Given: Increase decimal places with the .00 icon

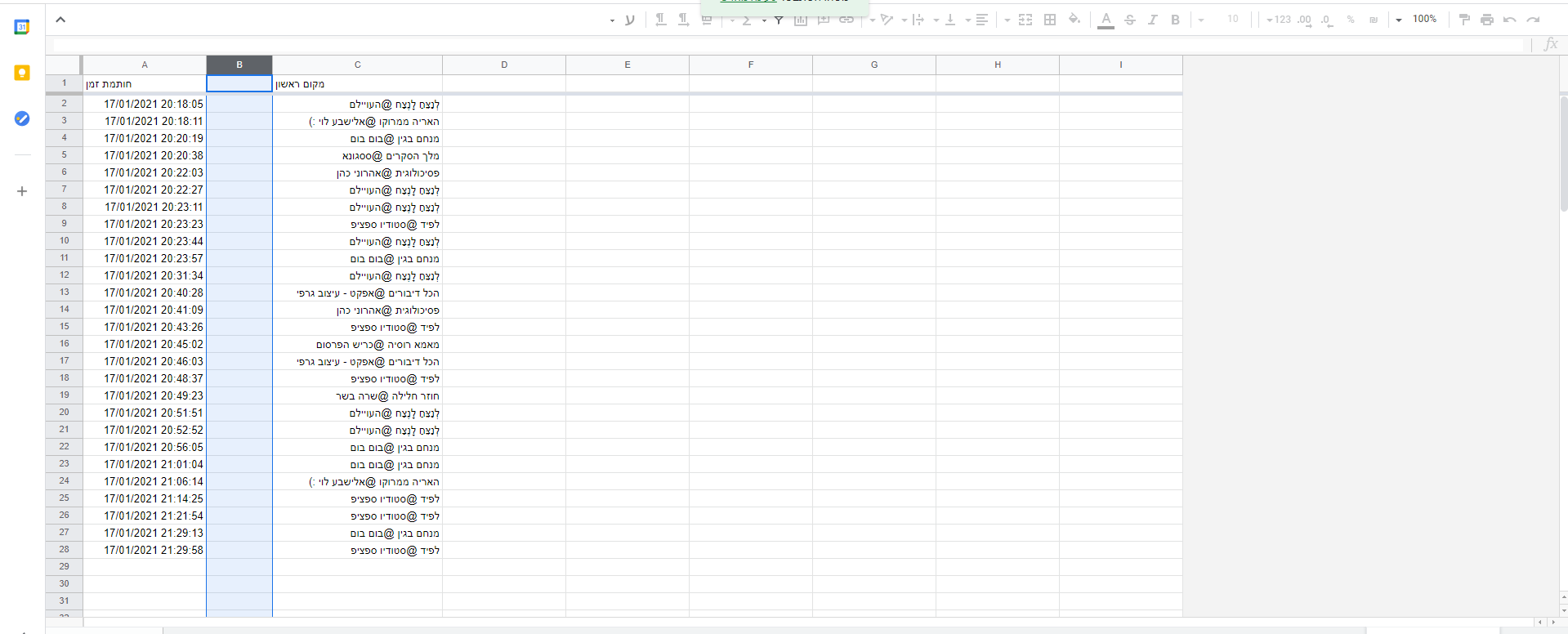Looking at the screenshot, I should tap(1304, 20).
